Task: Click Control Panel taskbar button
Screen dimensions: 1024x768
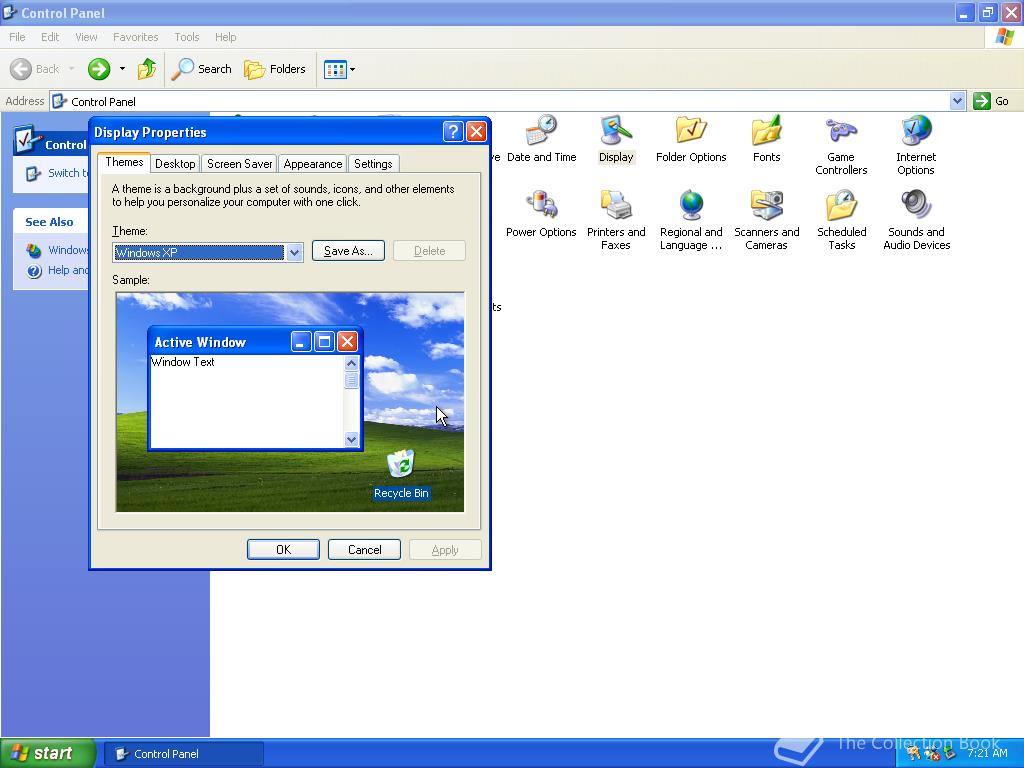Action: click(184, 754)
